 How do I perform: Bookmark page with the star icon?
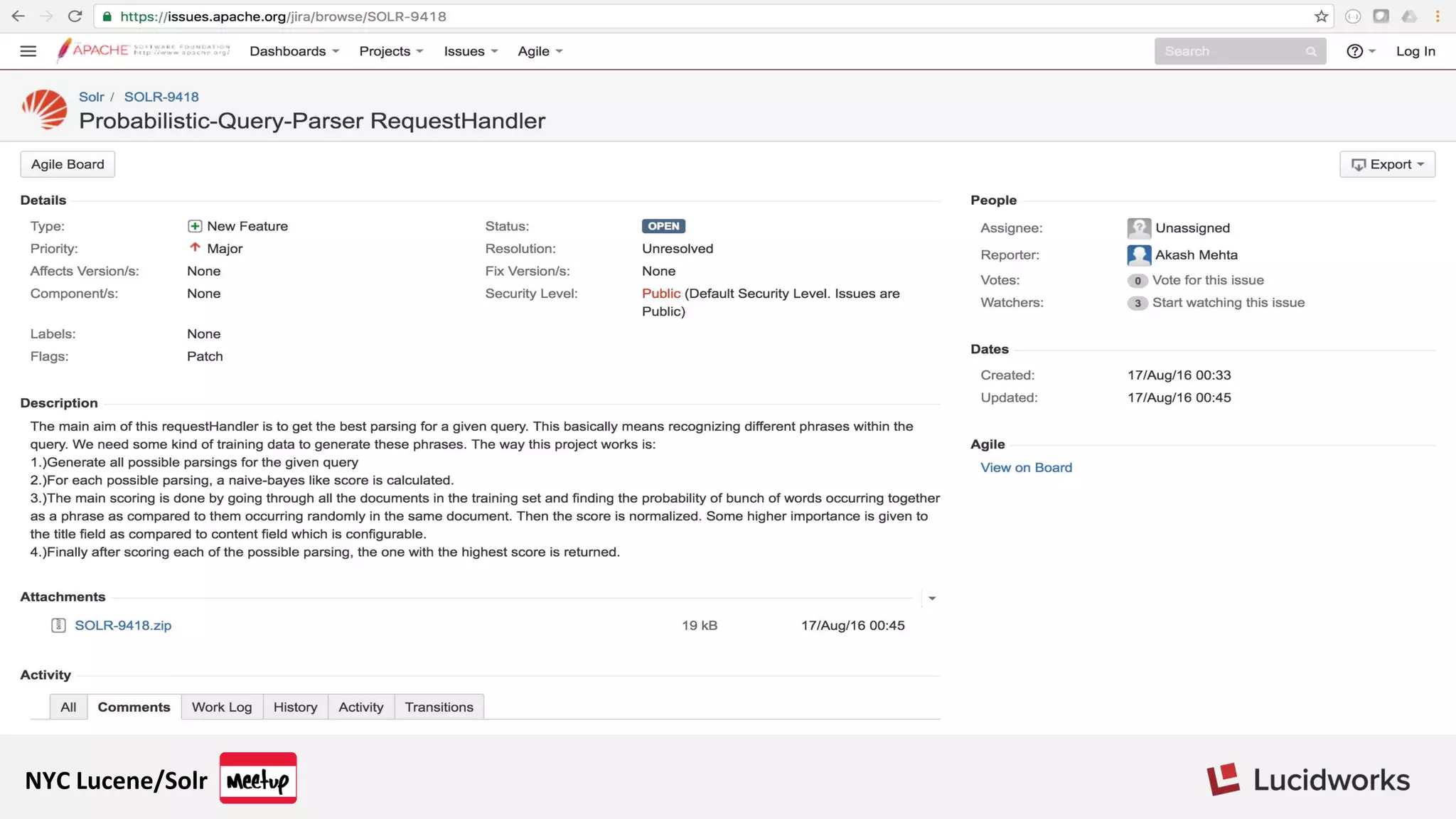tap(1321, 16)
